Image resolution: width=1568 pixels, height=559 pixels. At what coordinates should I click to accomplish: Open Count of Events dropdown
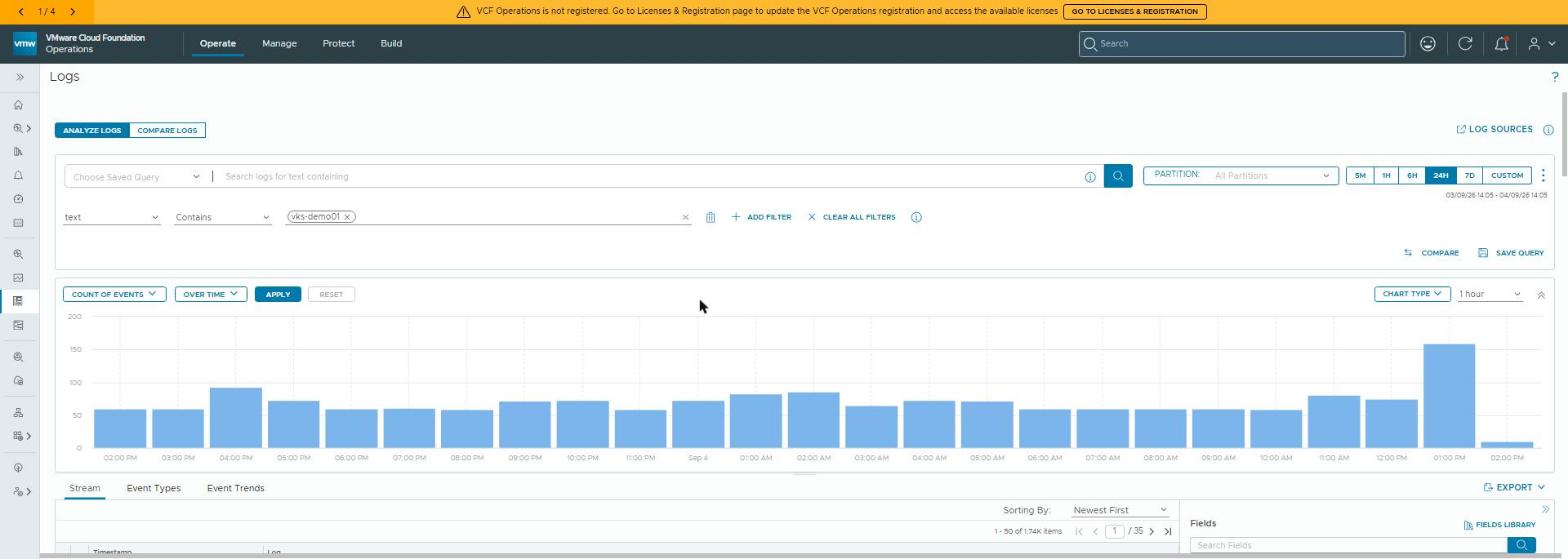click(114, 294)
